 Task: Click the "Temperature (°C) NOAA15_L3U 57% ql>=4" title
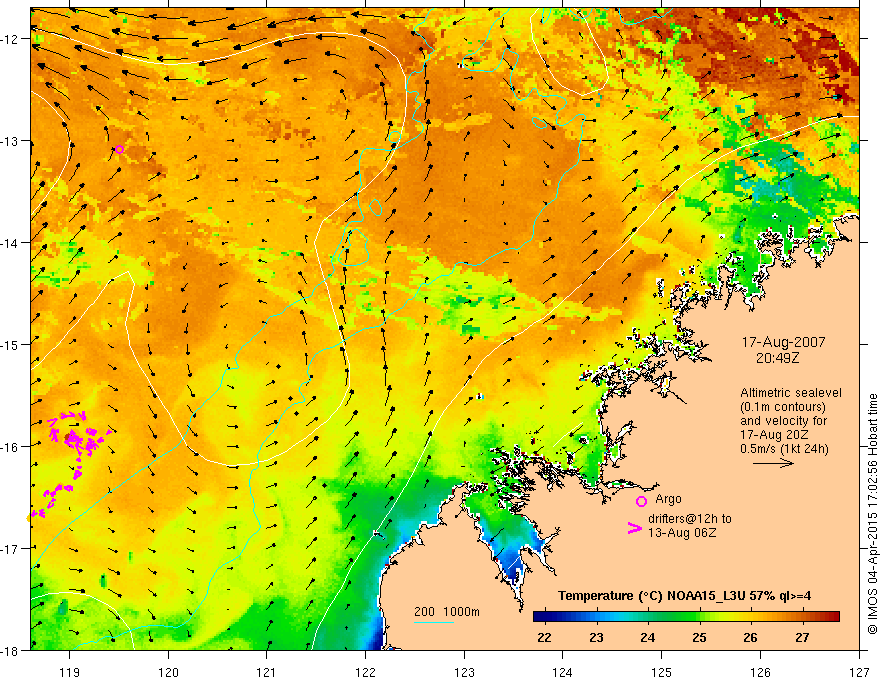tap(684, 596)
